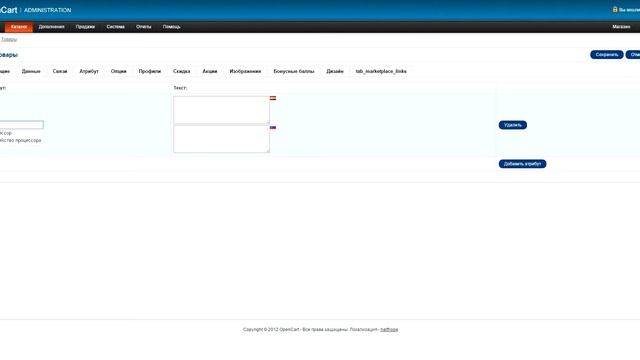Open the Скидка tab
Image resolution: width=640 pixels, height=360 pixels.
182,71
